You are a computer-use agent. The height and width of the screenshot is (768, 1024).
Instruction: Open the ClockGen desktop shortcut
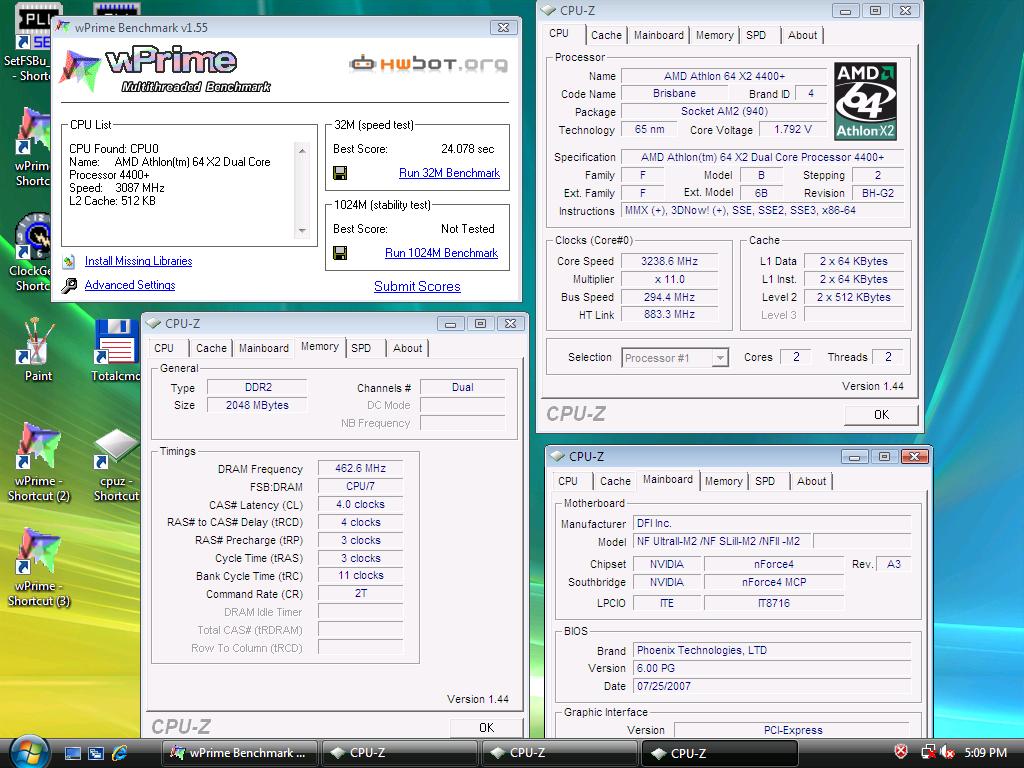pos(31,253)
